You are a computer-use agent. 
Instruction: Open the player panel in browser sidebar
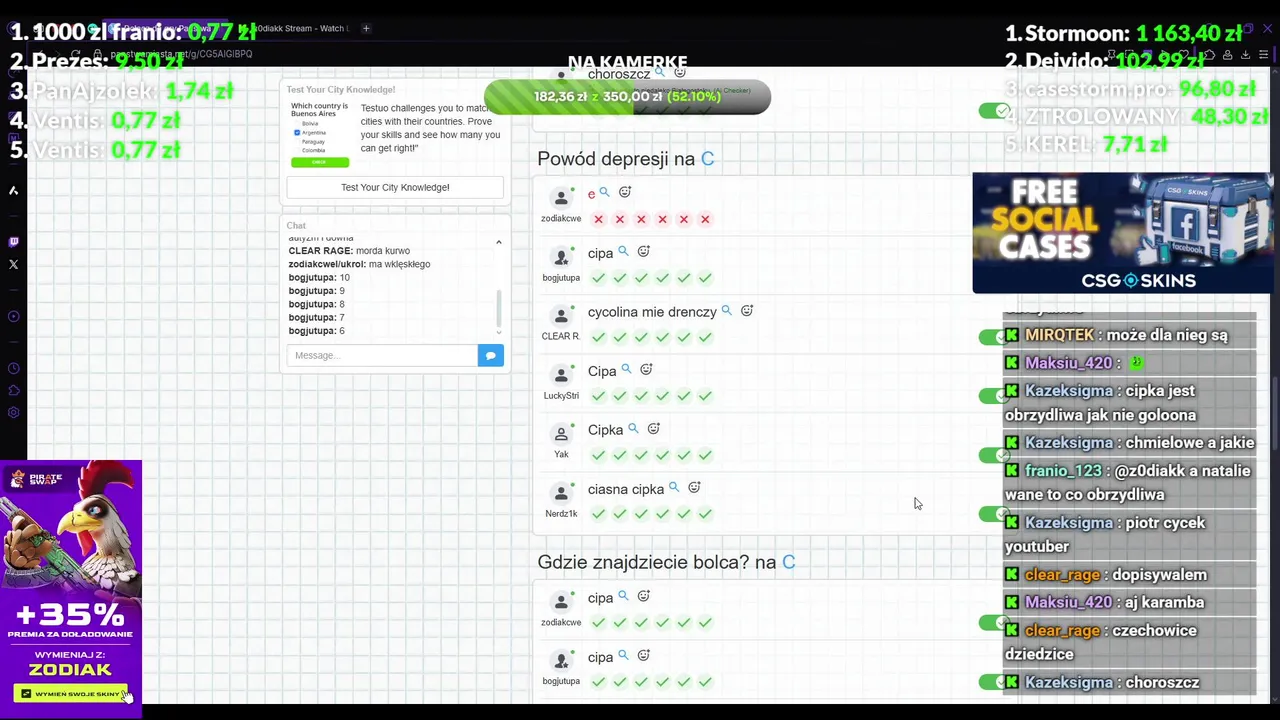coord(13,317)
